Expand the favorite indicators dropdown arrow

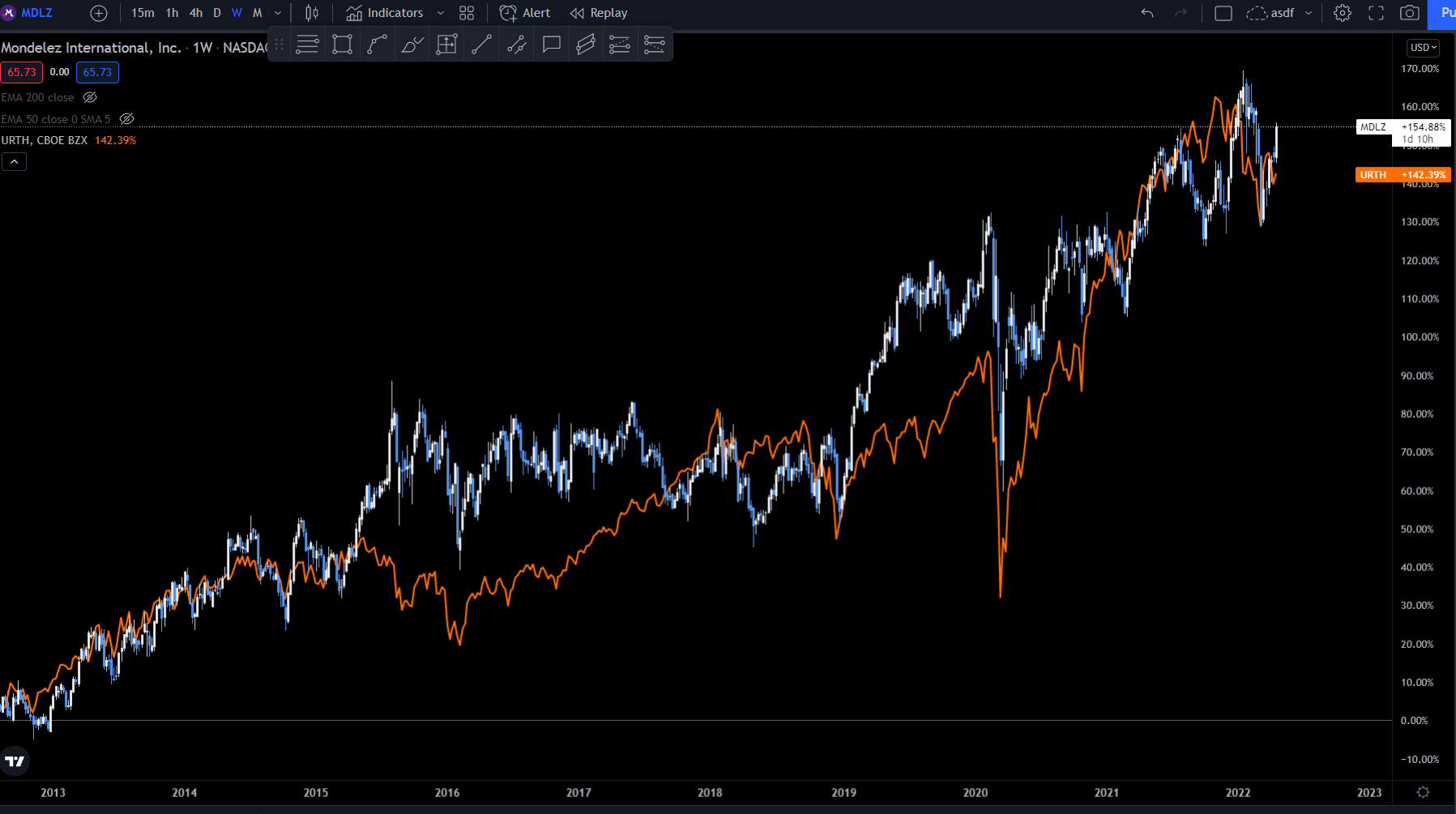[x=441, y=13]
